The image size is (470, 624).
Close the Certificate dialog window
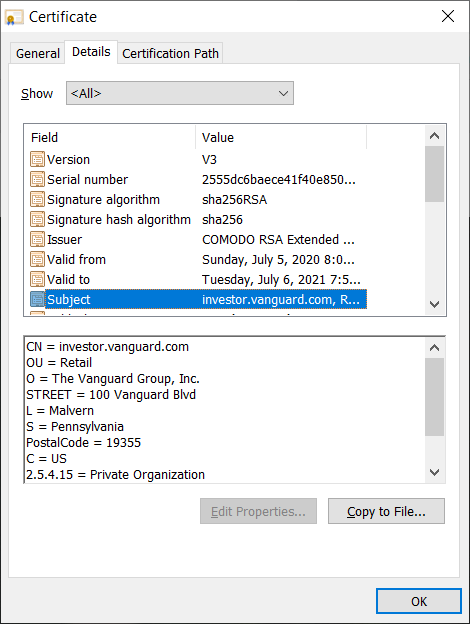[x=448, y=16]
